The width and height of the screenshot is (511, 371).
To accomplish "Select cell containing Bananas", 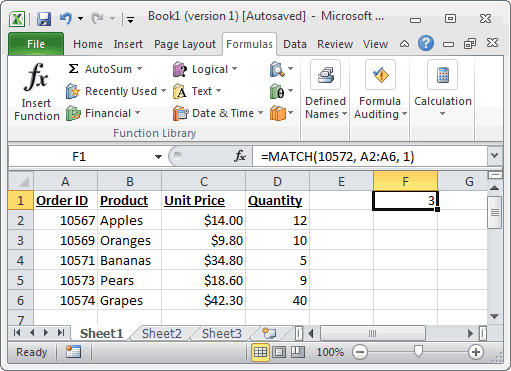I will tap(129, 260).
